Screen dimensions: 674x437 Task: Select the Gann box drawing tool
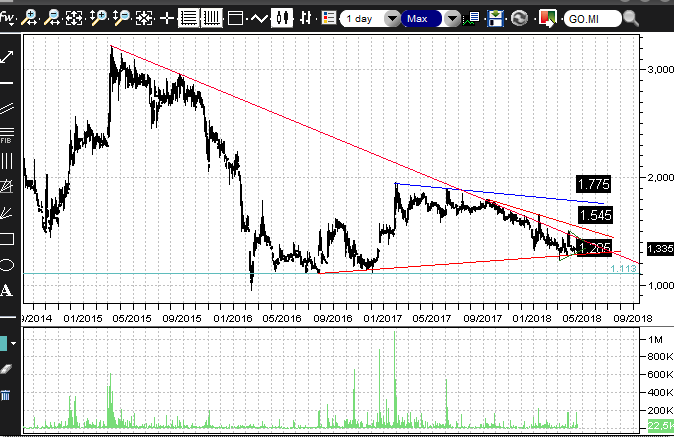click(x=7, y=186)
